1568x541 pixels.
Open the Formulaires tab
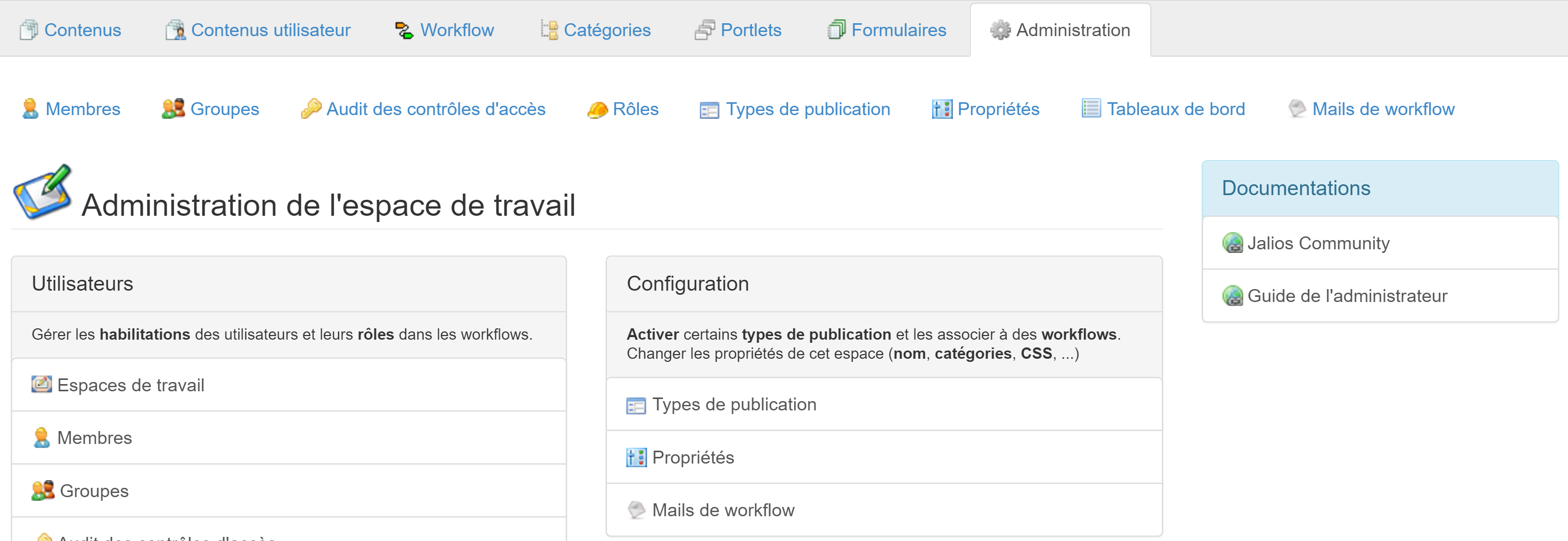coord(887,30)
